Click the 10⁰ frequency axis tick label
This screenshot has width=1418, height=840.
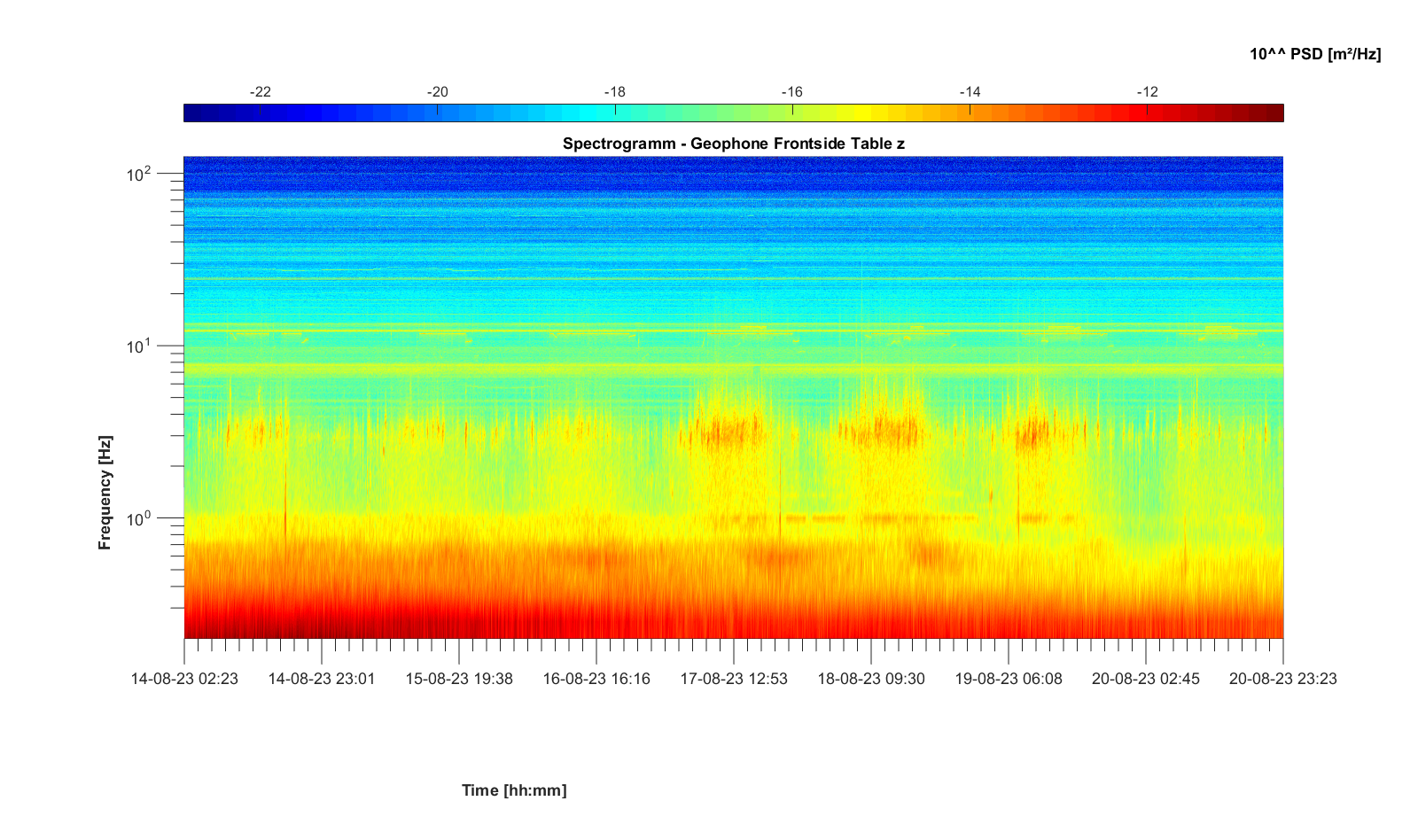[x=140, y=517]
